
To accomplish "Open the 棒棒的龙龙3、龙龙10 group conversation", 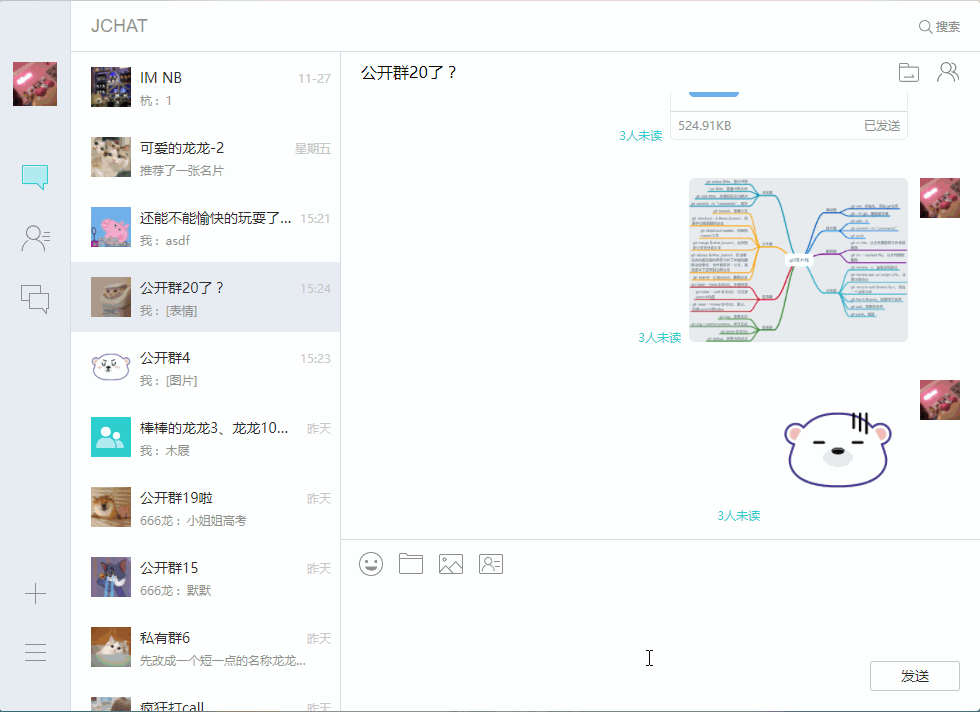I will (x=206, y=437).
